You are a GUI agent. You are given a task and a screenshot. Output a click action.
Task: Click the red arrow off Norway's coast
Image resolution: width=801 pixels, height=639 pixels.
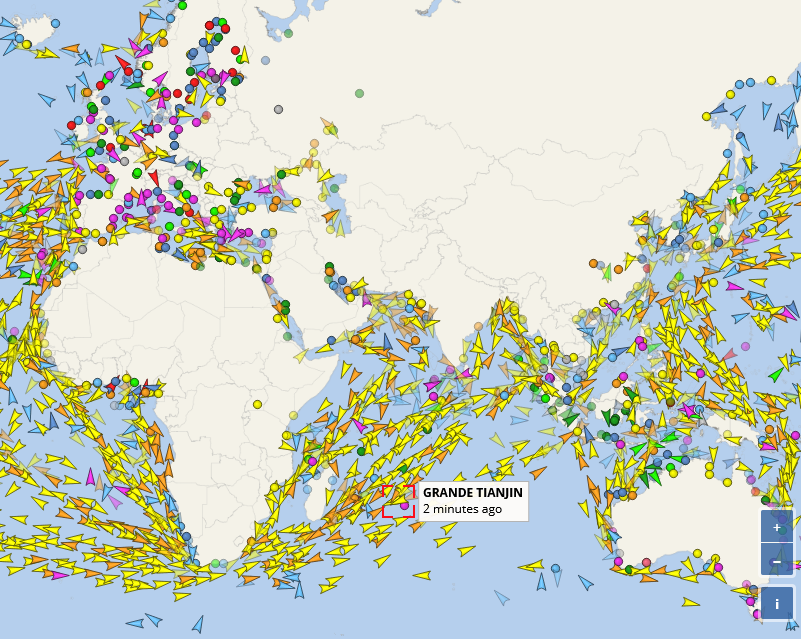click(x=123, y=65)
